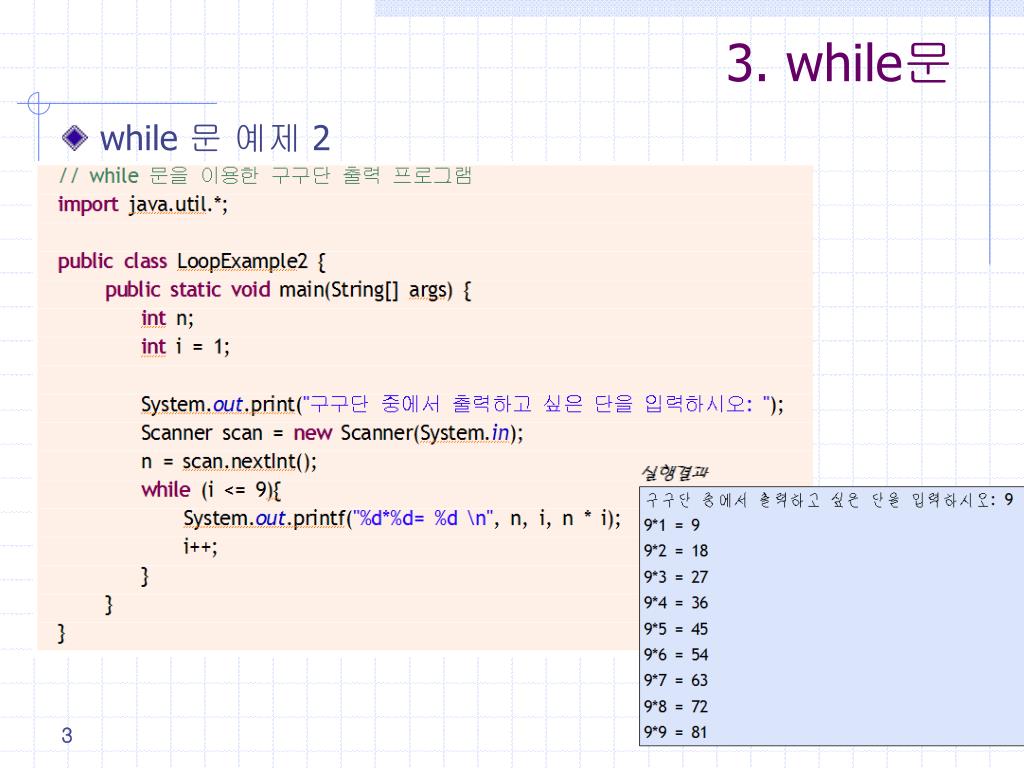Click the comment line '// while 문을 이용한 구구단 출력 프로그램'
This screenshot has height=768, width=1024.
click(264, 176)
